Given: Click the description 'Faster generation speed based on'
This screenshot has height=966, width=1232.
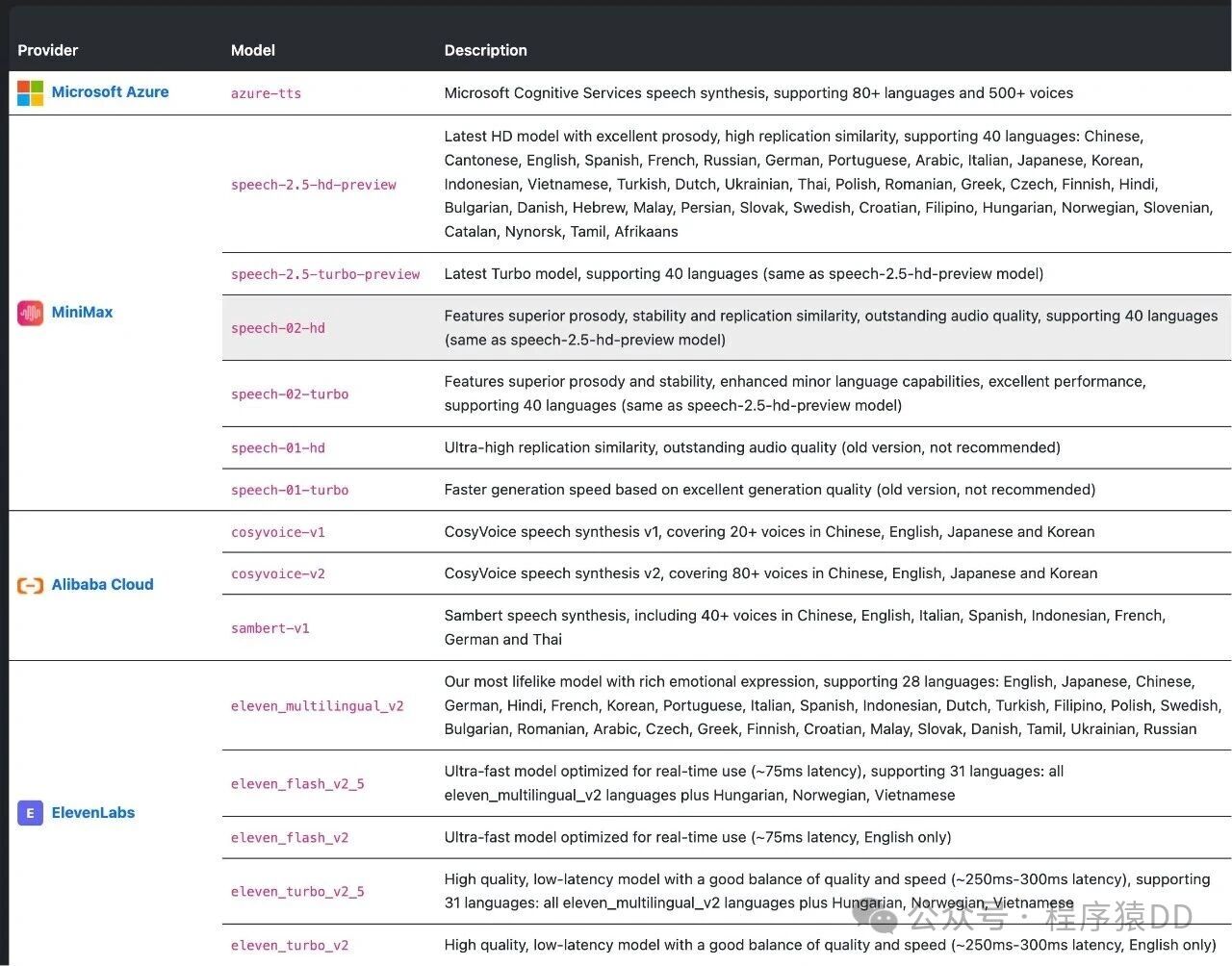Looking at the screenshot, I should (x=770, y=490).
